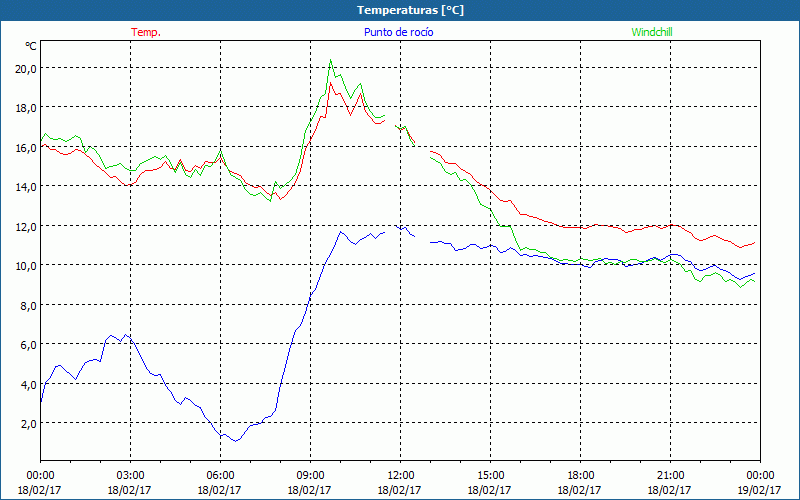Click the 18,0 y-axis value
The height and width of the screenshot is (500, 800).
pyautogui.click(x=26, y=108)
